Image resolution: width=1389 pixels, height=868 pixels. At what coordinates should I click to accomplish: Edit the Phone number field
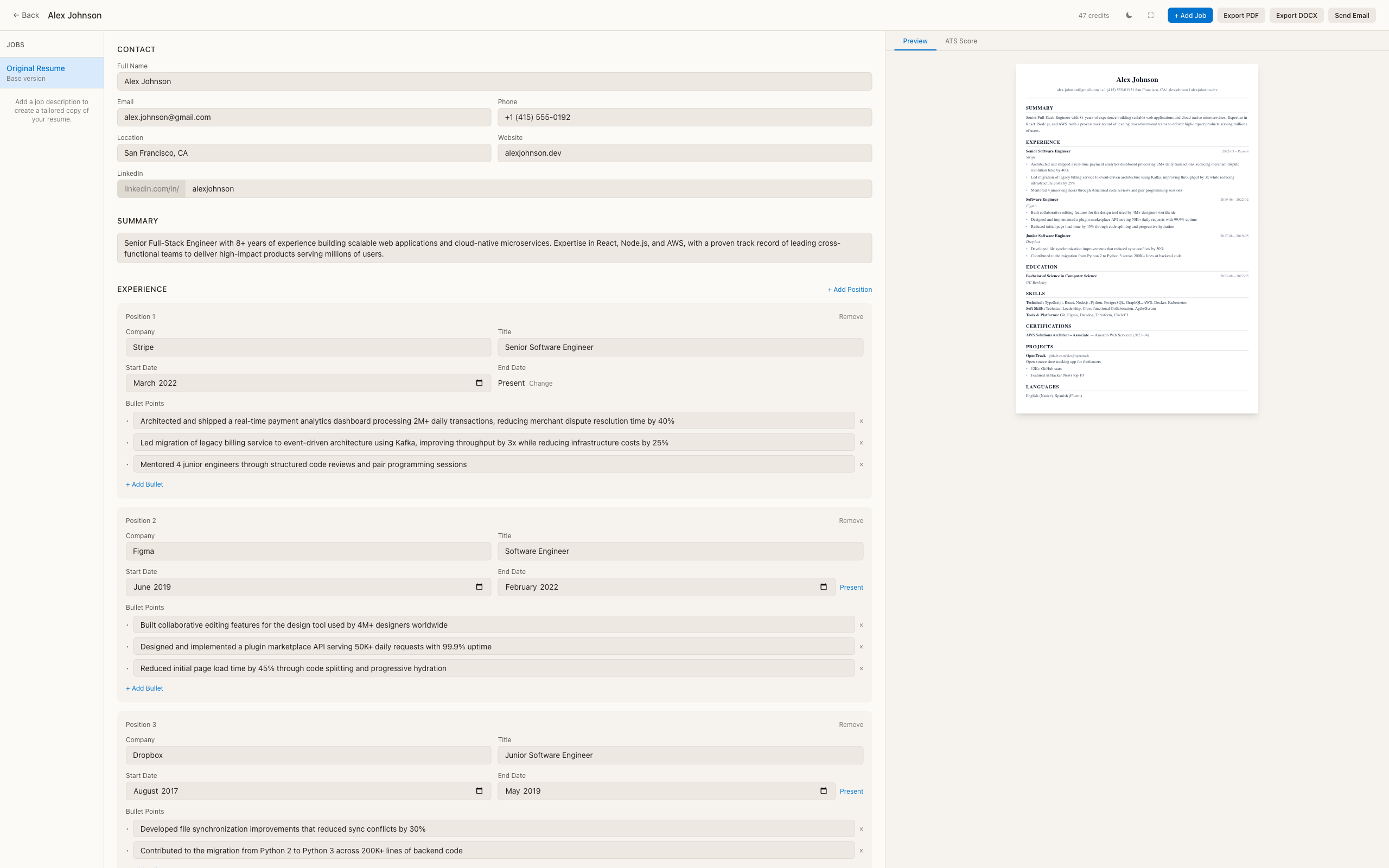click(x=685, y=117)
